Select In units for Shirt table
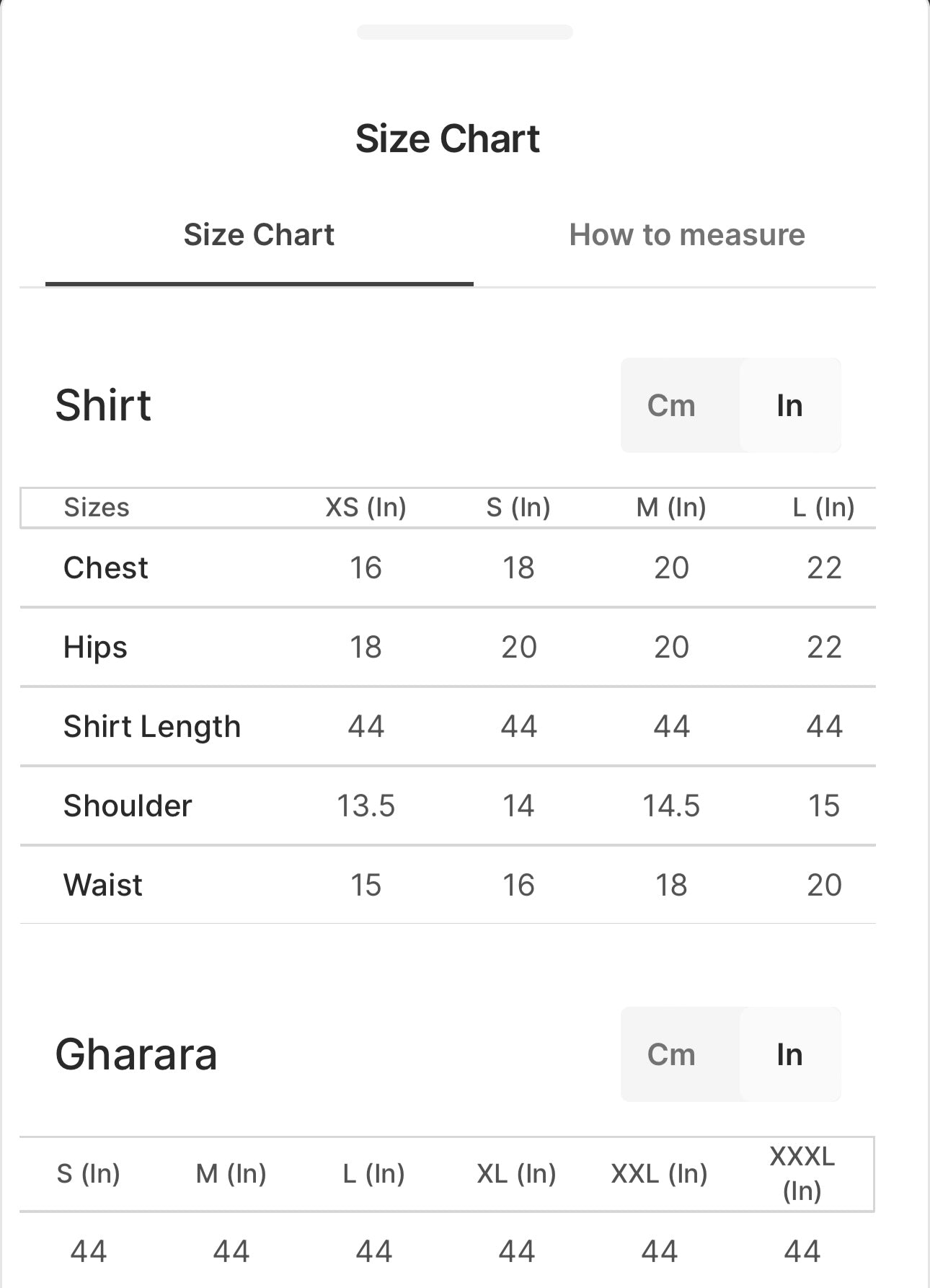The width and height of the screenshot is (930, 1288). 789,405
